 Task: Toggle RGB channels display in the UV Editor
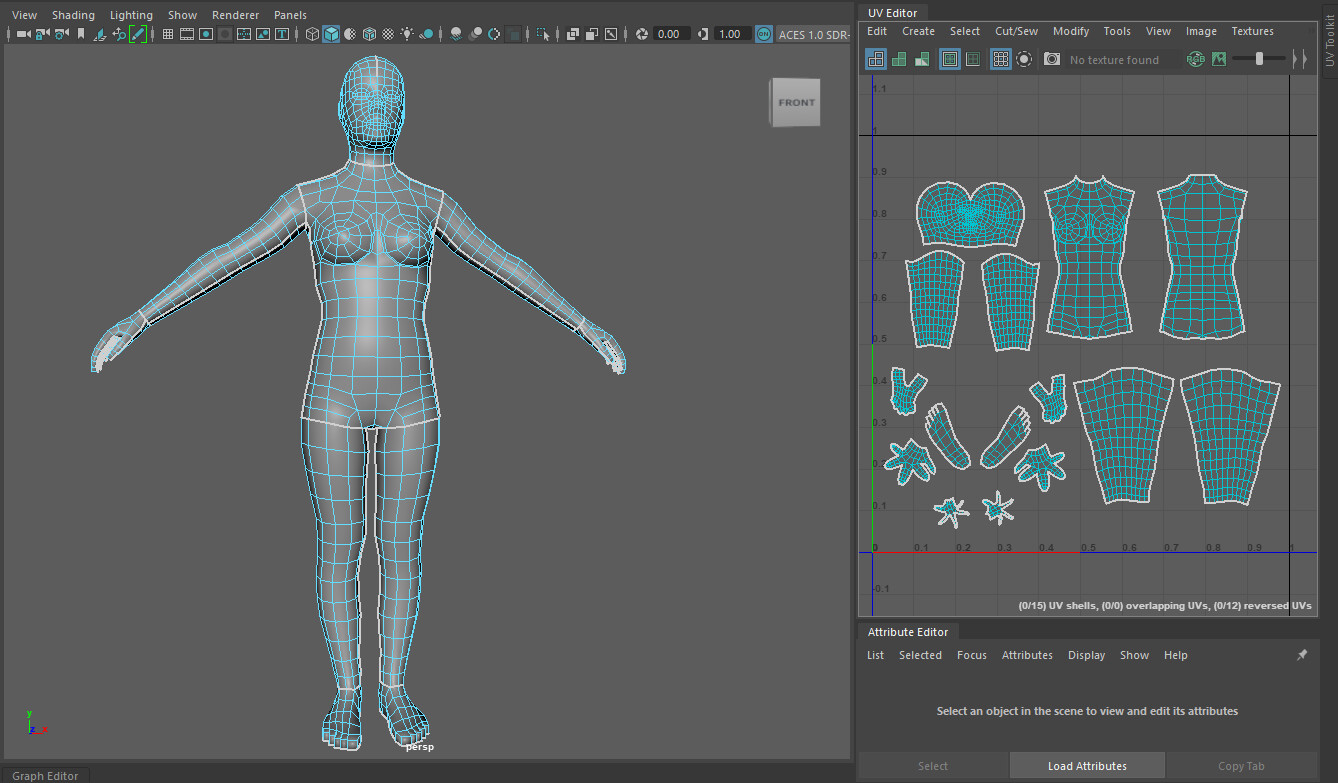pyautogui.click(x=1196, y=59)
